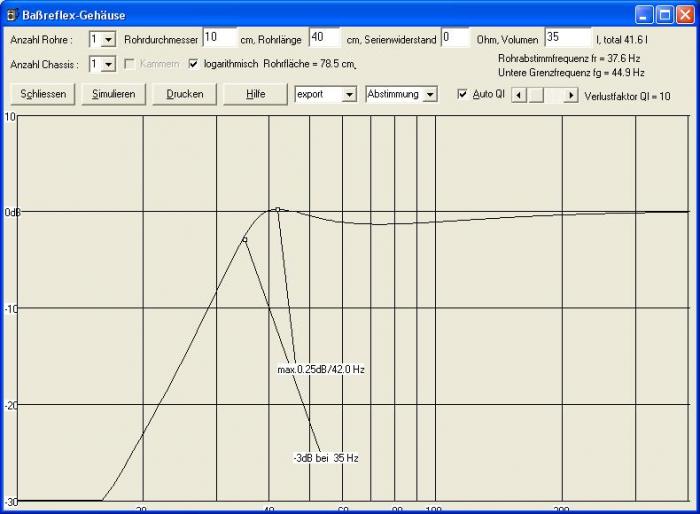Minimize the Baßreflex-Gehäuse window
The width and height of the screenshot is (700, 514).
(644, 15)
